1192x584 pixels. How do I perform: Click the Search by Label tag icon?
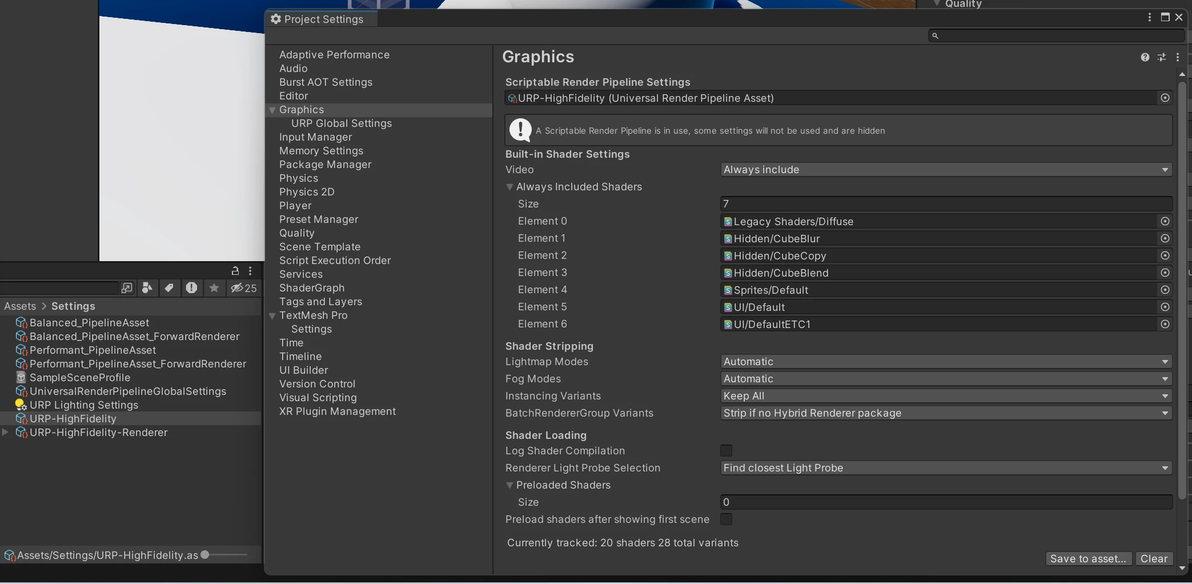tap(169, 288)
